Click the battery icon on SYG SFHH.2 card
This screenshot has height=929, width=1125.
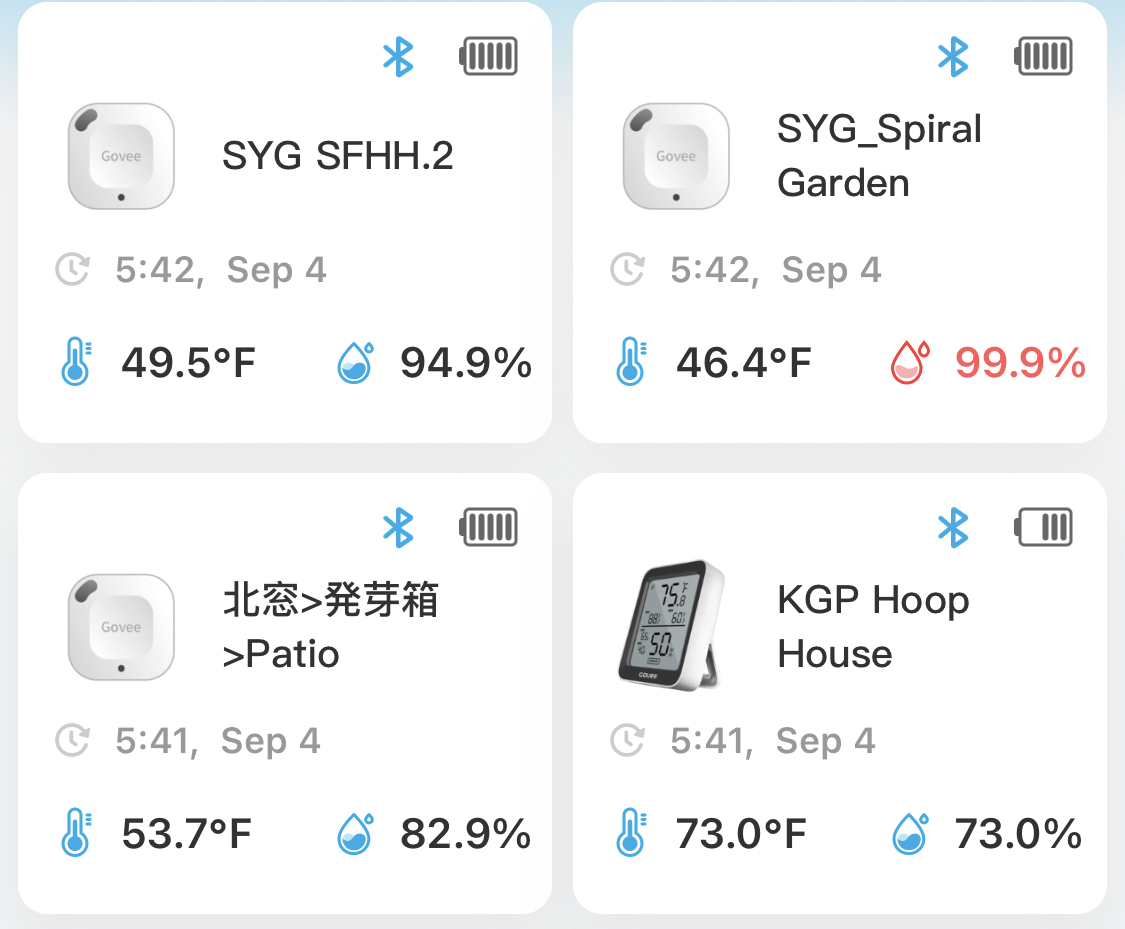488,56
